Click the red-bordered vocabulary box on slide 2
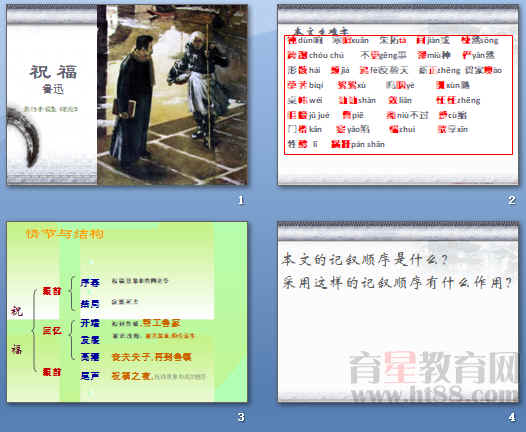 point(398,95)
